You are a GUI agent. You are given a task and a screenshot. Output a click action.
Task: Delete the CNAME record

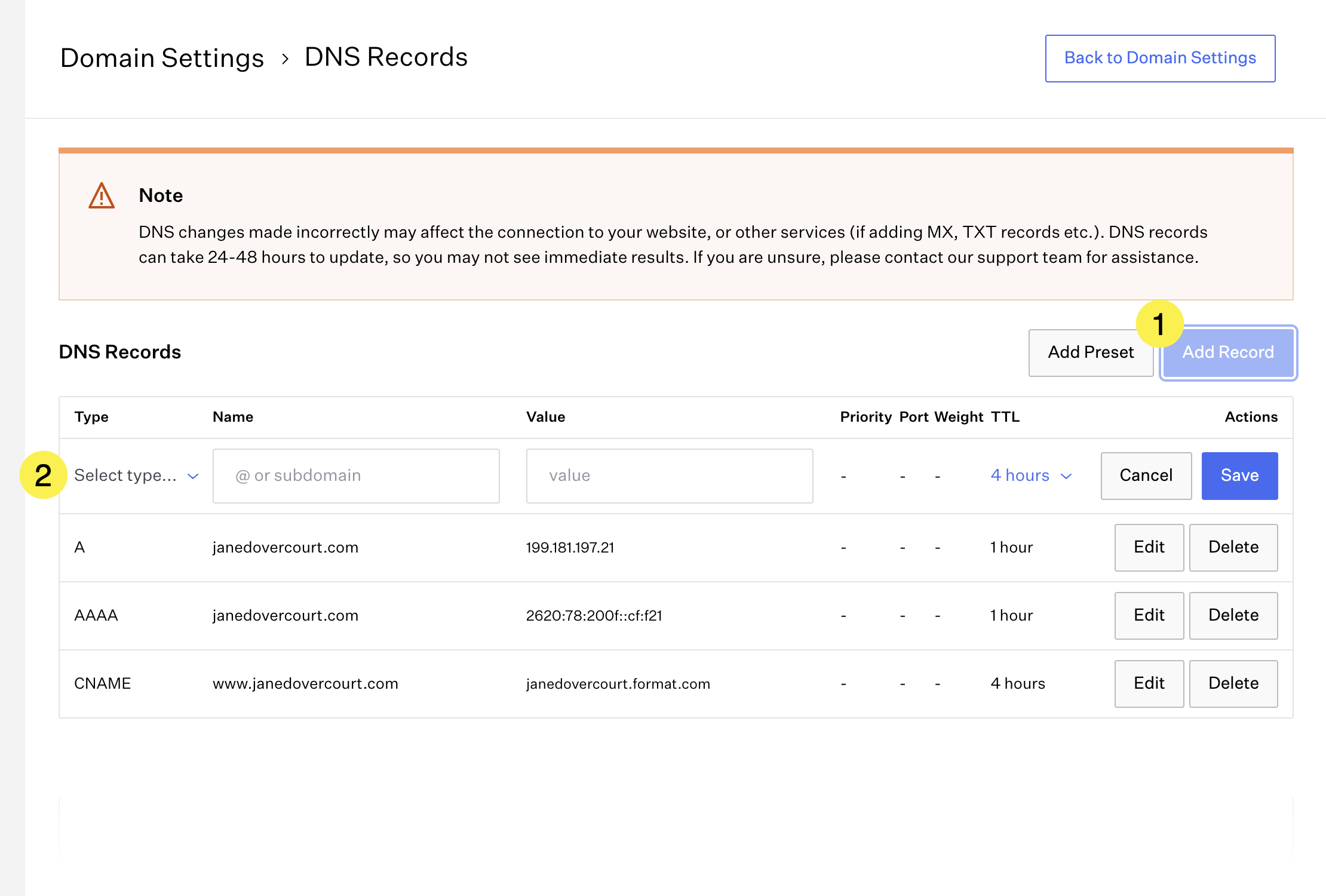[x=1233, y=683]
